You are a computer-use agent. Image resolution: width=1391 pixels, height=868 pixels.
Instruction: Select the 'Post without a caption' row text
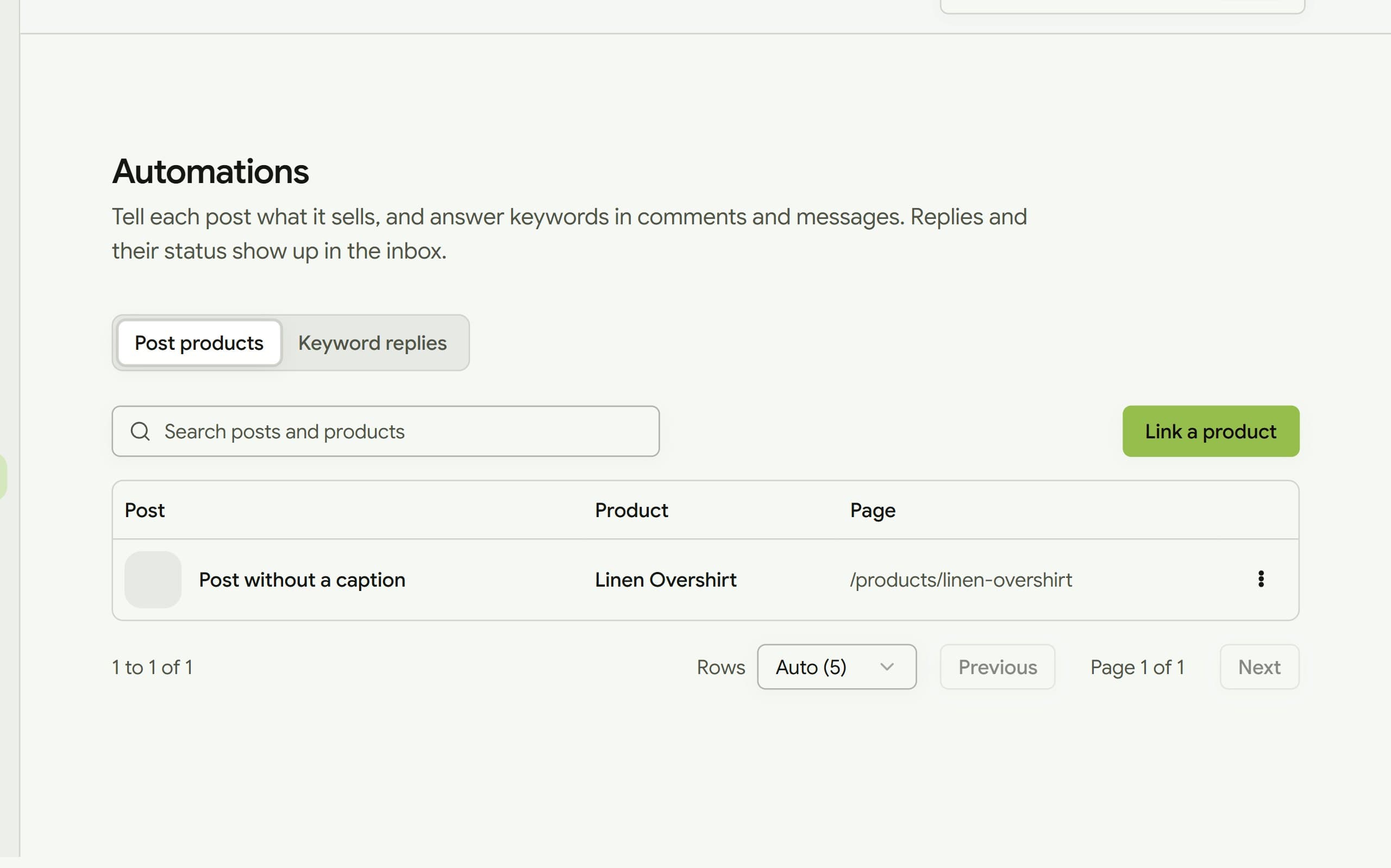302,580
